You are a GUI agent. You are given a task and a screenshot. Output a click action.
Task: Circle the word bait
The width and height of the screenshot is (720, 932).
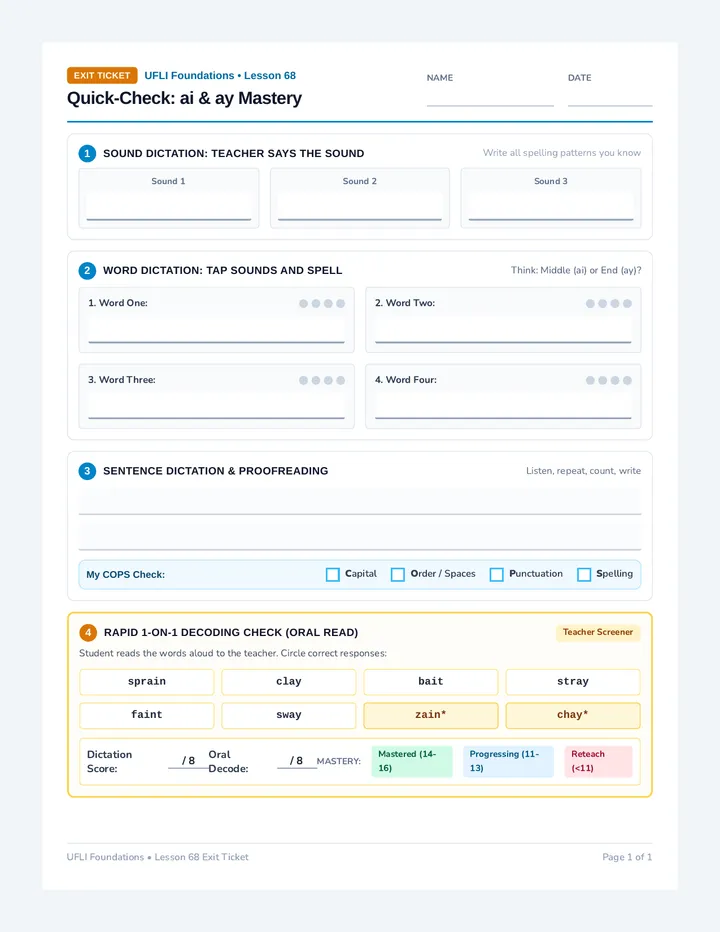point(431,682)
